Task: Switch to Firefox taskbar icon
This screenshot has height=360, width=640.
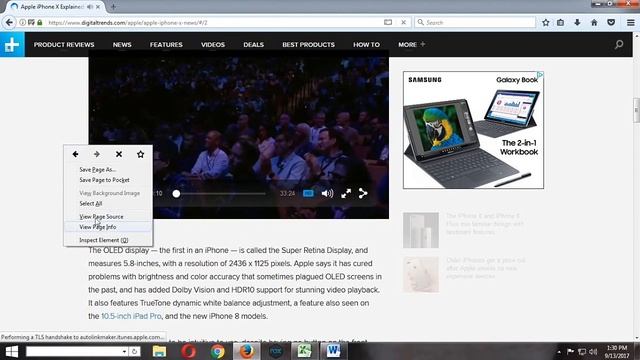Action: point(247,351)
